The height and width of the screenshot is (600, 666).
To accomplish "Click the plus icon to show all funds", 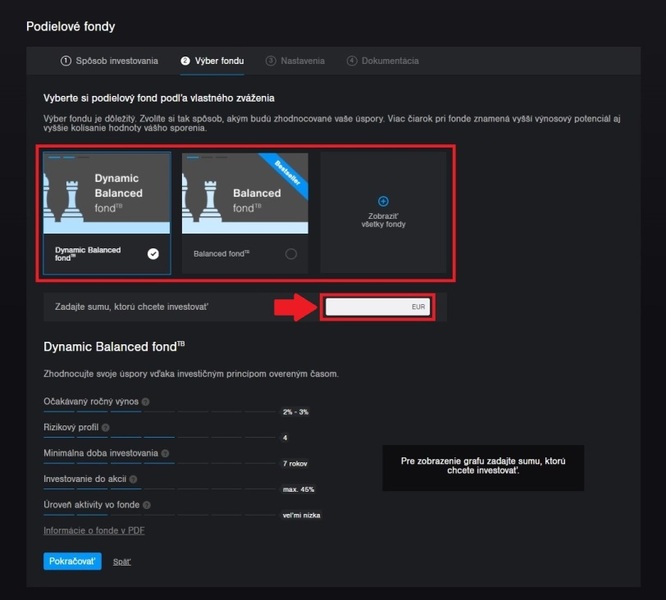I will click(x=383, y=201).
